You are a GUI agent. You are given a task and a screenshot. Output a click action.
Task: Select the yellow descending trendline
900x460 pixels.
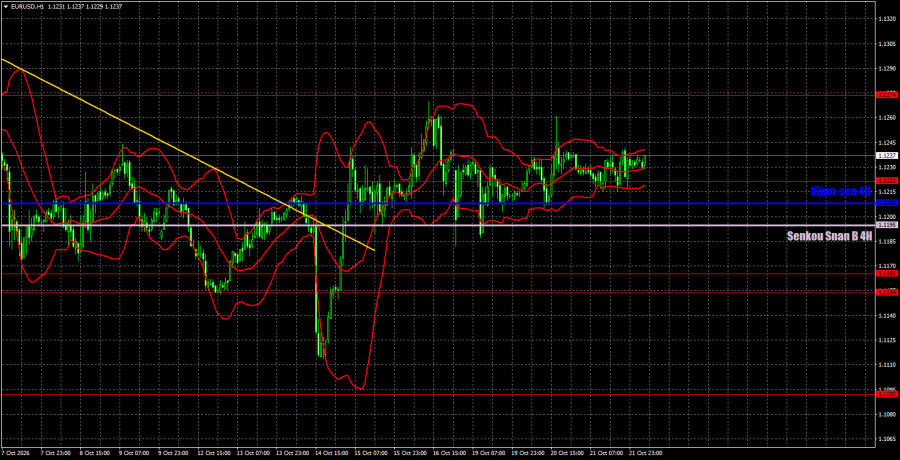[x=187, y=154]
